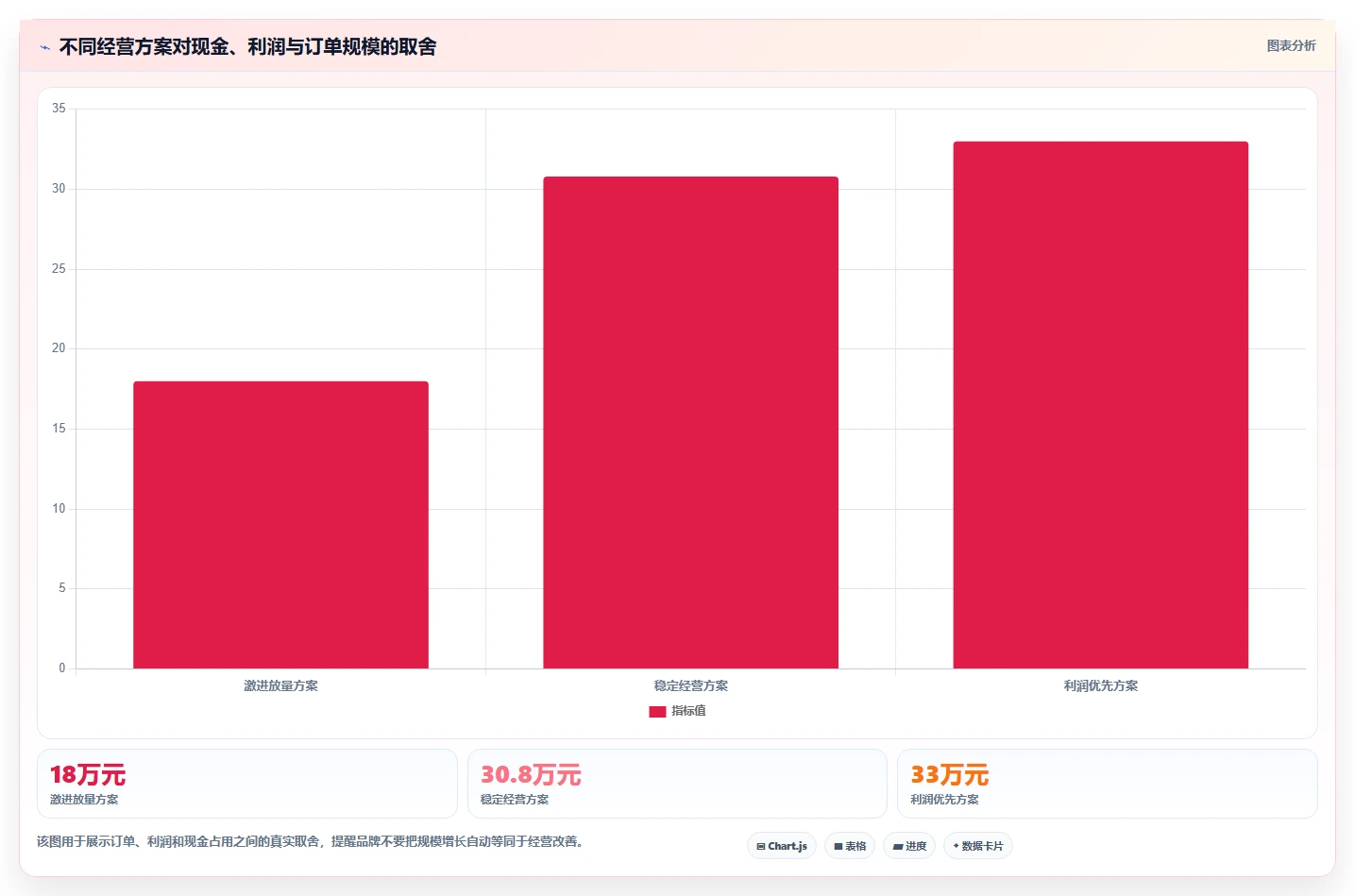This screenshot has width=1355, height=896.
Task: Click the 表格 tag
Action: pyautogui.click(x=850, y=846)
